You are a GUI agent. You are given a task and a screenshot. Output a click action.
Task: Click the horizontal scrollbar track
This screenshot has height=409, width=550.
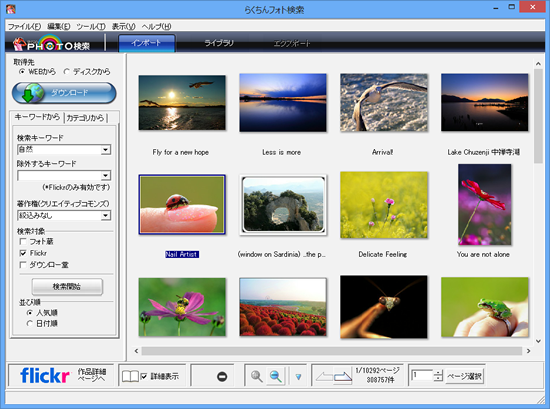tap(331, 351)
